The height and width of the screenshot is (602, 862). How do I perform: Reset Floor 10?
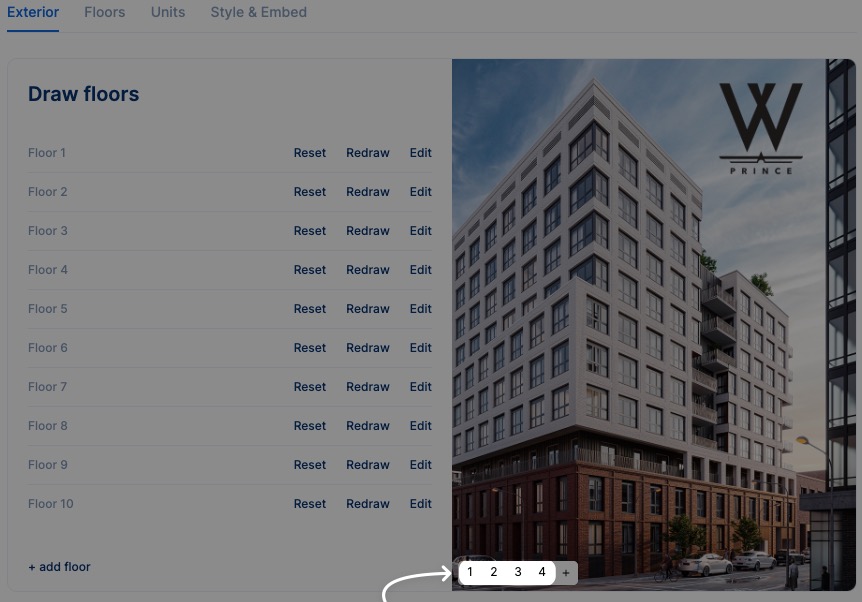(x=310, y=504)
